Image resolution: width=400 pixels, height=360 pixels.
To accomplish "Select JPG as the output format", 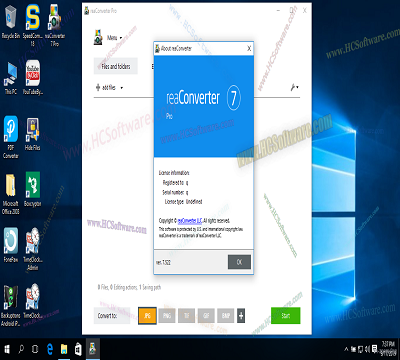I will pos(147,316).
